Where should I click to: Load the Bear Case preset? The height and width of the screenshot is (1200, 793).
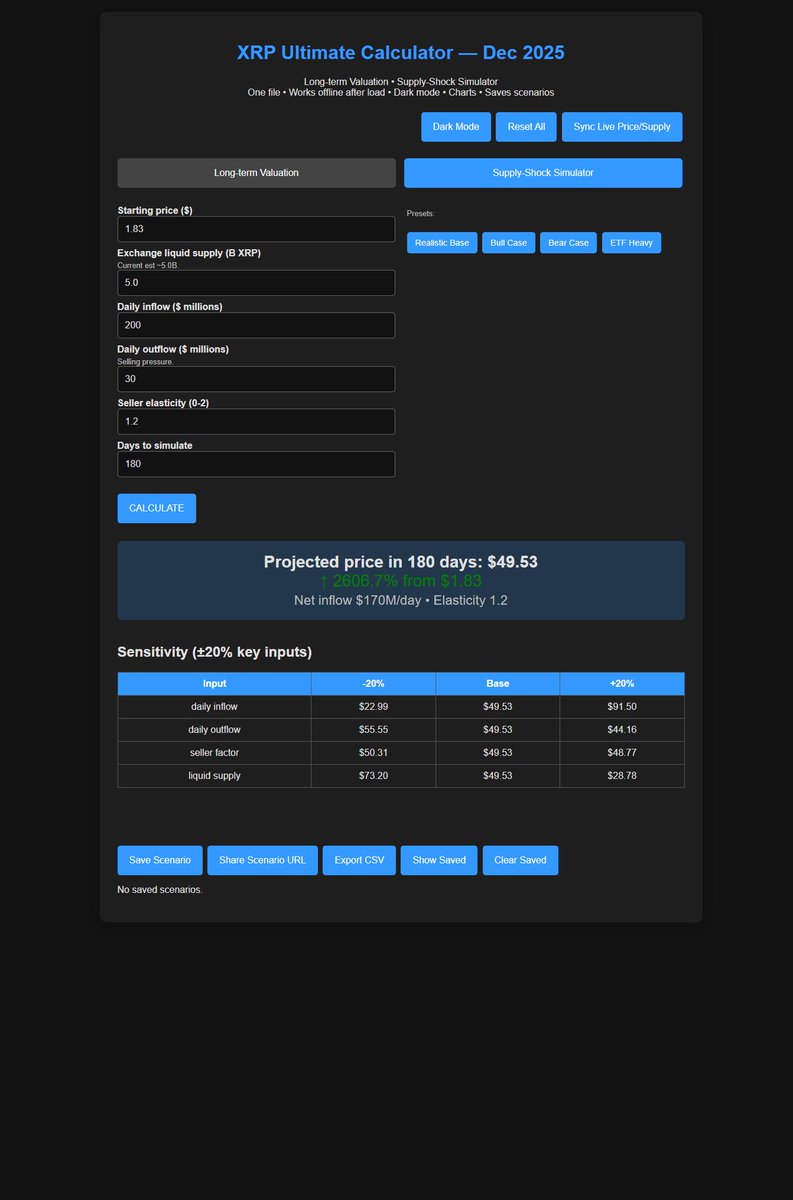[x=569, y=243]
